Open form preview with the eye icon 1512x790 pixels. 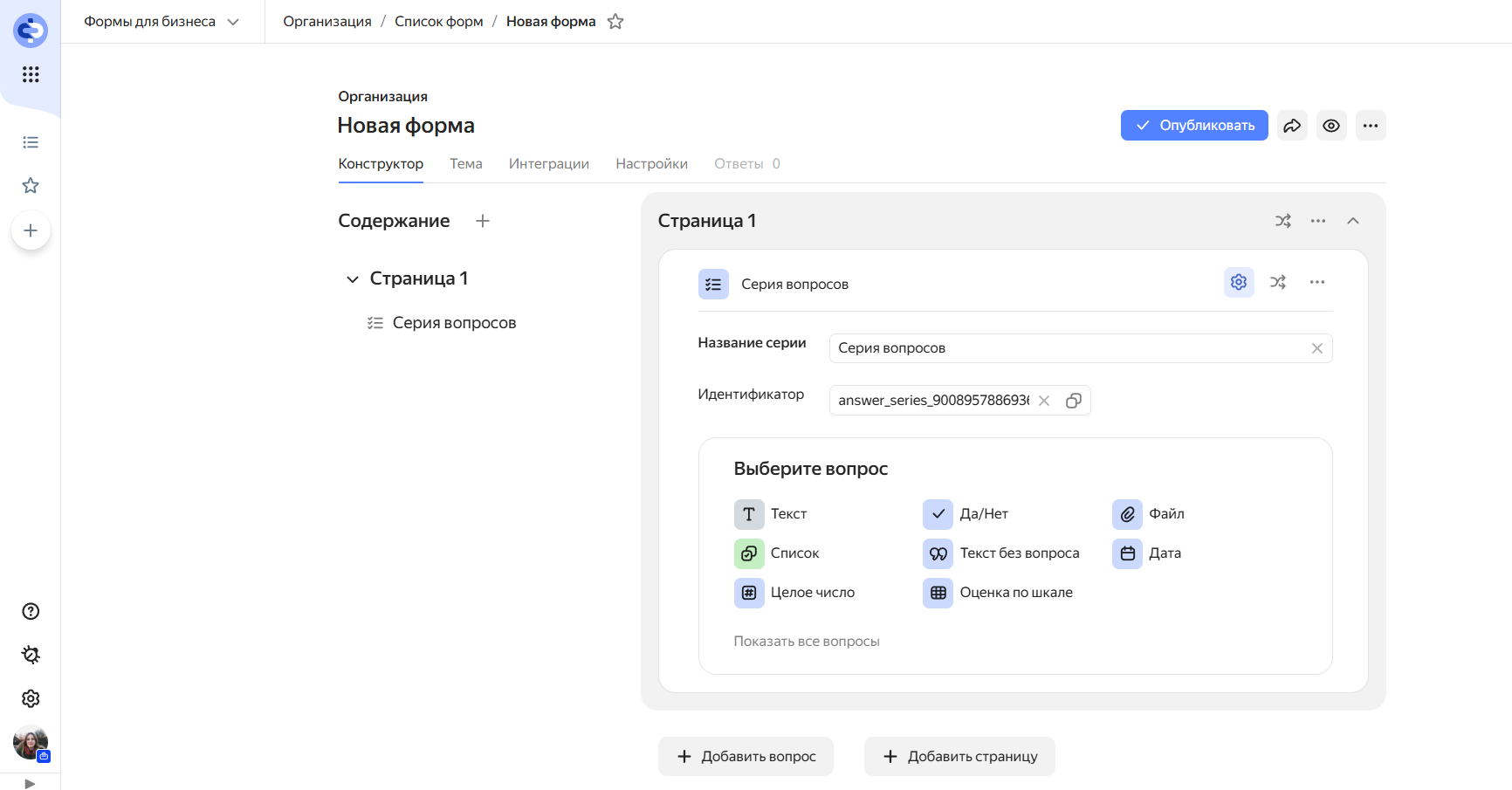click(1331, 126)
